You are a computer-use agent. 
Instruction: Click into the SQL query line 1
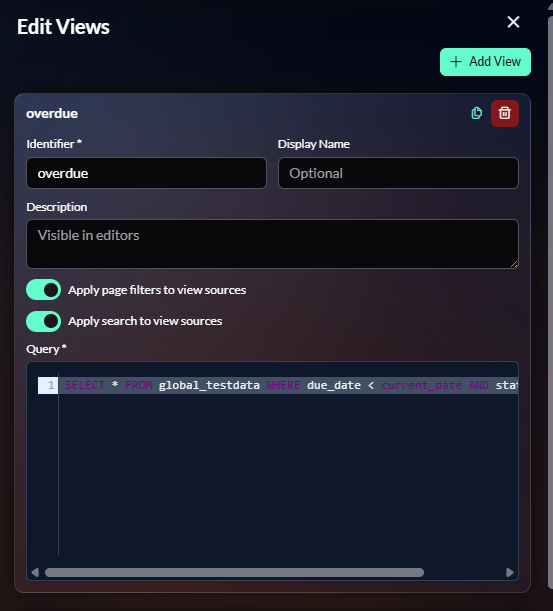pos(288,385)
